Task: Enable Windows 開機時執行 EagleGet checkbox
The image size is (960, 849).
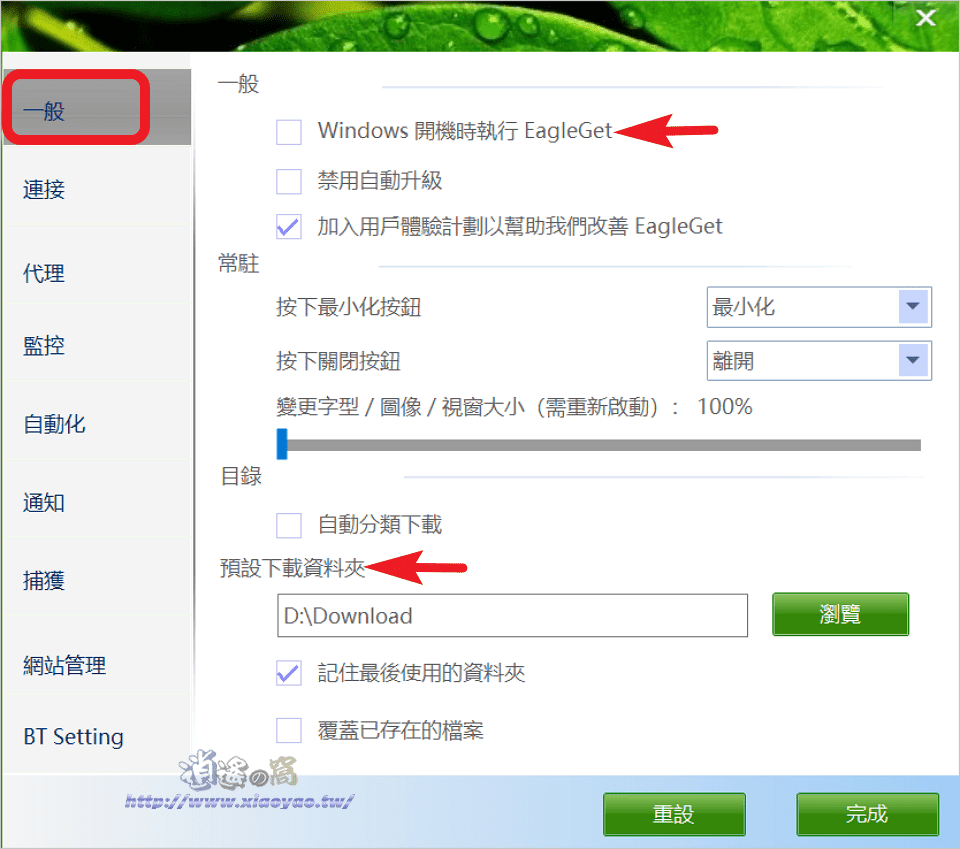Action: point(288,132)
